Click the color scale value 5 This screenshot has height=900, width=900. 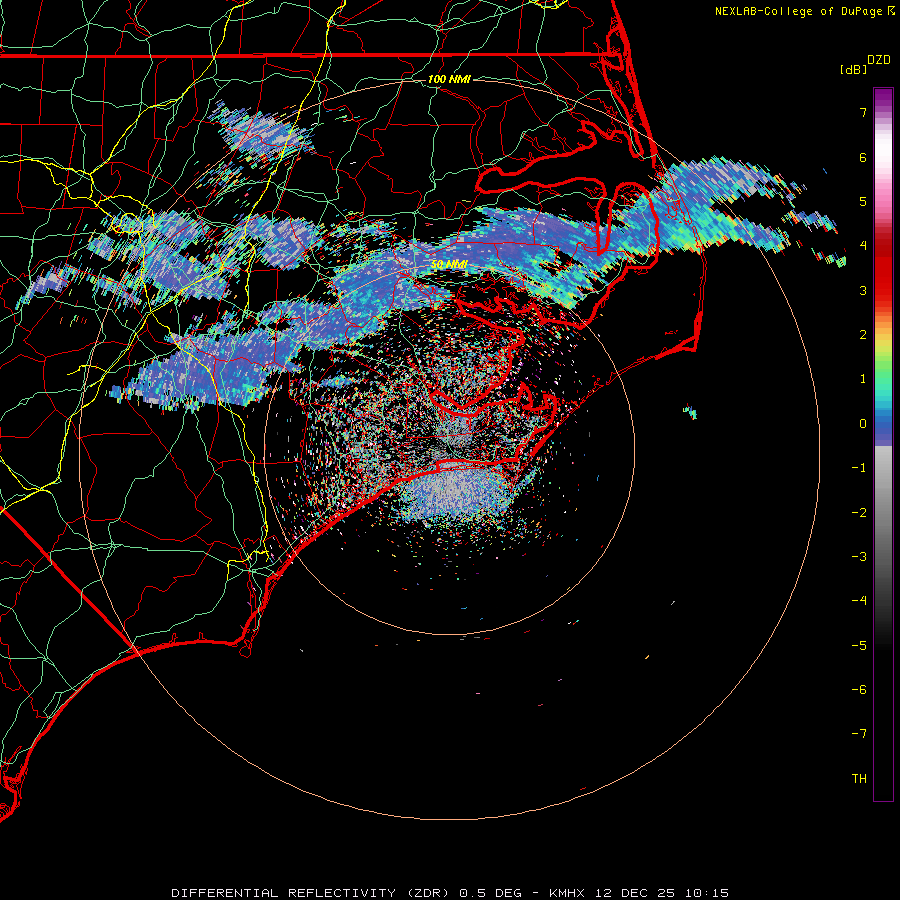pyautogui.click(x=863, y=201)
